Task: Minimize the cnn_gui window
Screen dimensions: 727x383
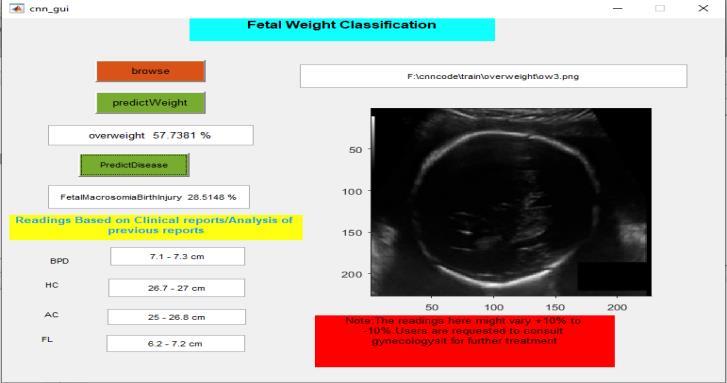Action: (618, 8)
